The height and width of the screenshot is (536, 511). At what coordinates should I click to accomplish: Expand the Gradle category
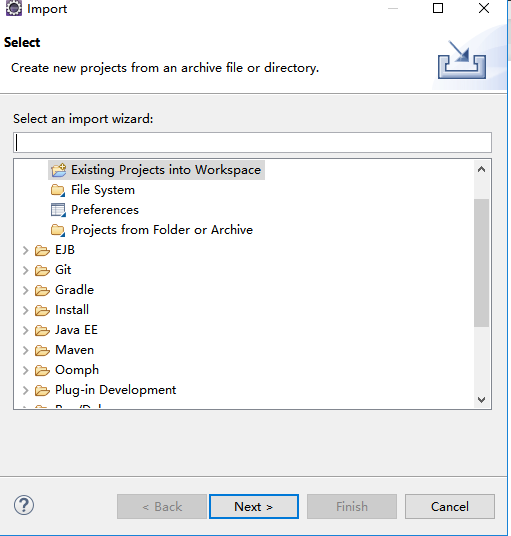[25, 290]
